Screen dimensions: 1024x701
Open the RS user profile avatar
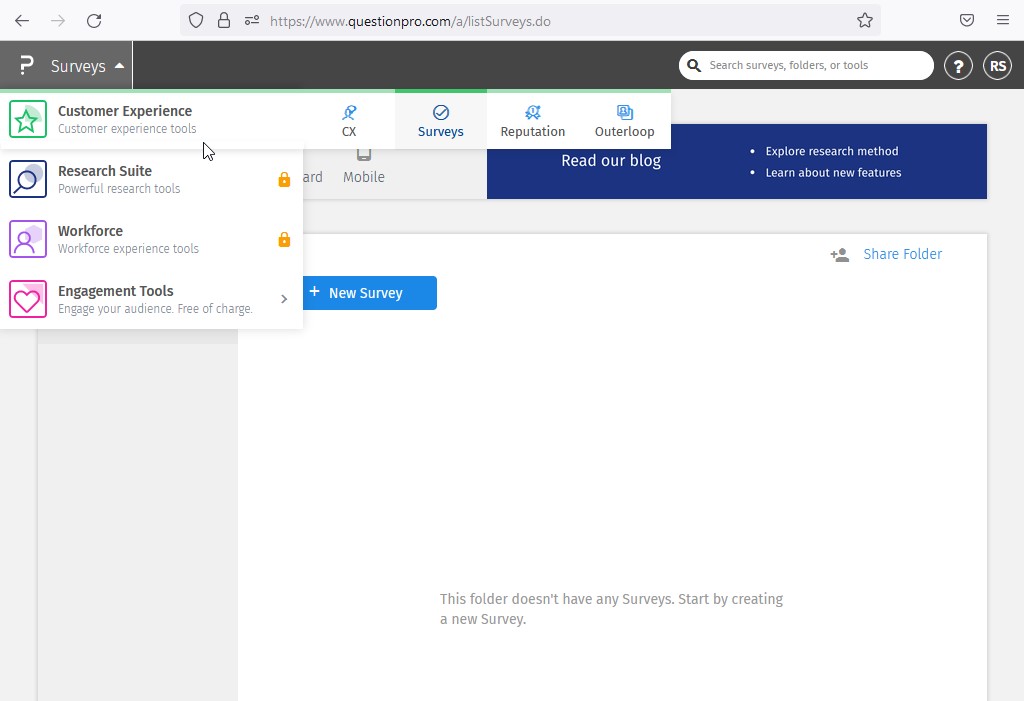pos(996,66)
